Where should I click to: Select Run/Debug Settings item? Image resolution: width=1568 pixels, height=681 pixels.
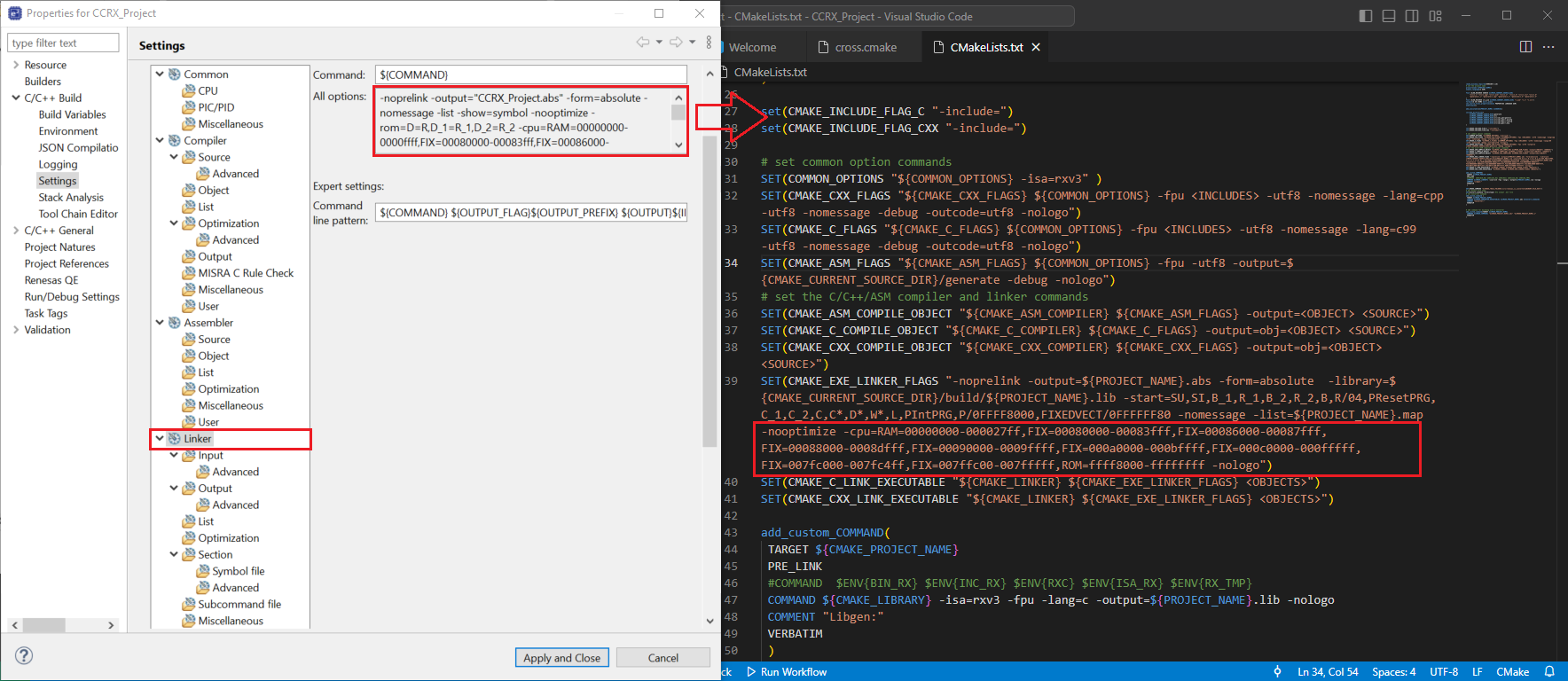72,297
